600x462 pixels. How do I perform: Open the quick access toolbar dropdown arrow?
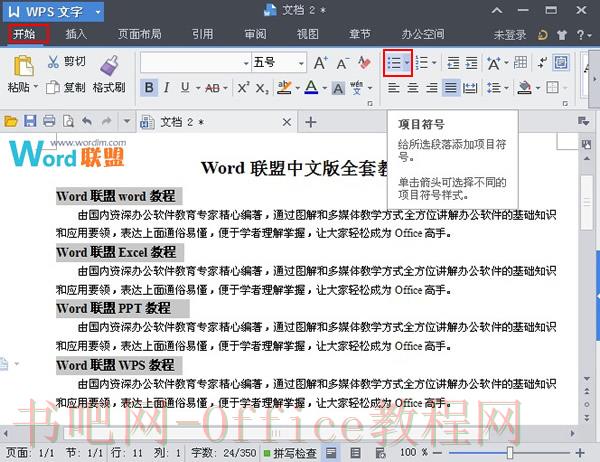point(127,121)
